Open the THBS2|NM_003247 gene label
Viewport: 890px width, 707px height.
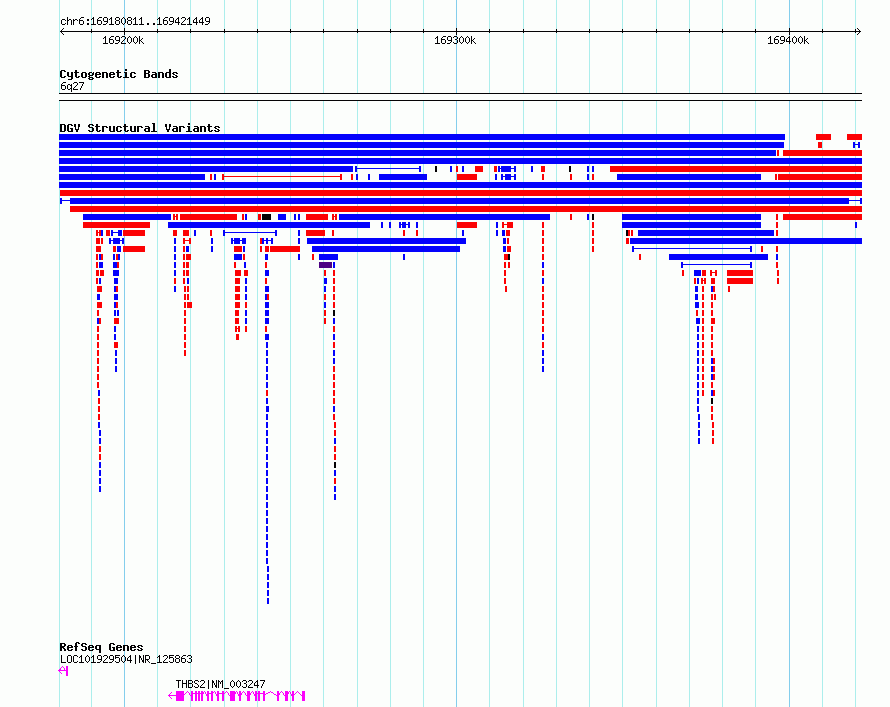tap(220, 684)
